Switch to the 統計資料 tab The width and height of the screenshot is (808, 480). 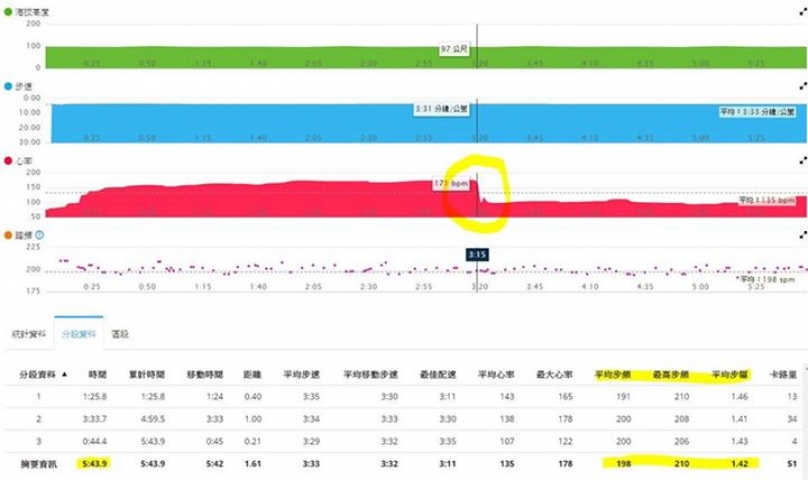tap(28, 334)
